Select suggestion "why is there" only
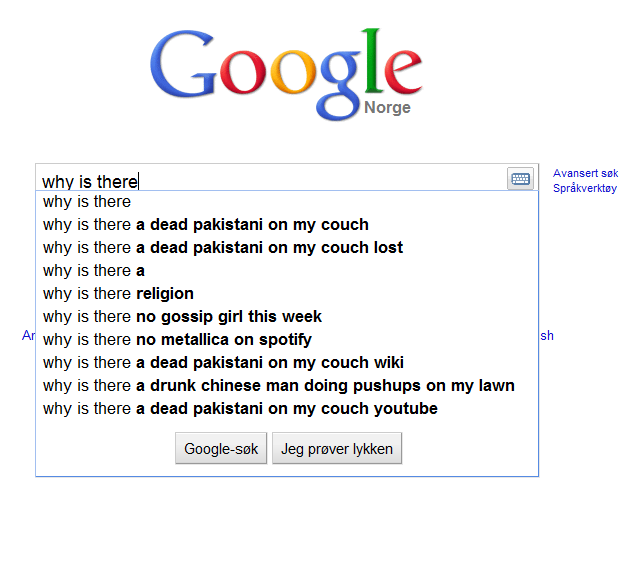This screenshot has width=644, height=572. [x=287, y=202]
